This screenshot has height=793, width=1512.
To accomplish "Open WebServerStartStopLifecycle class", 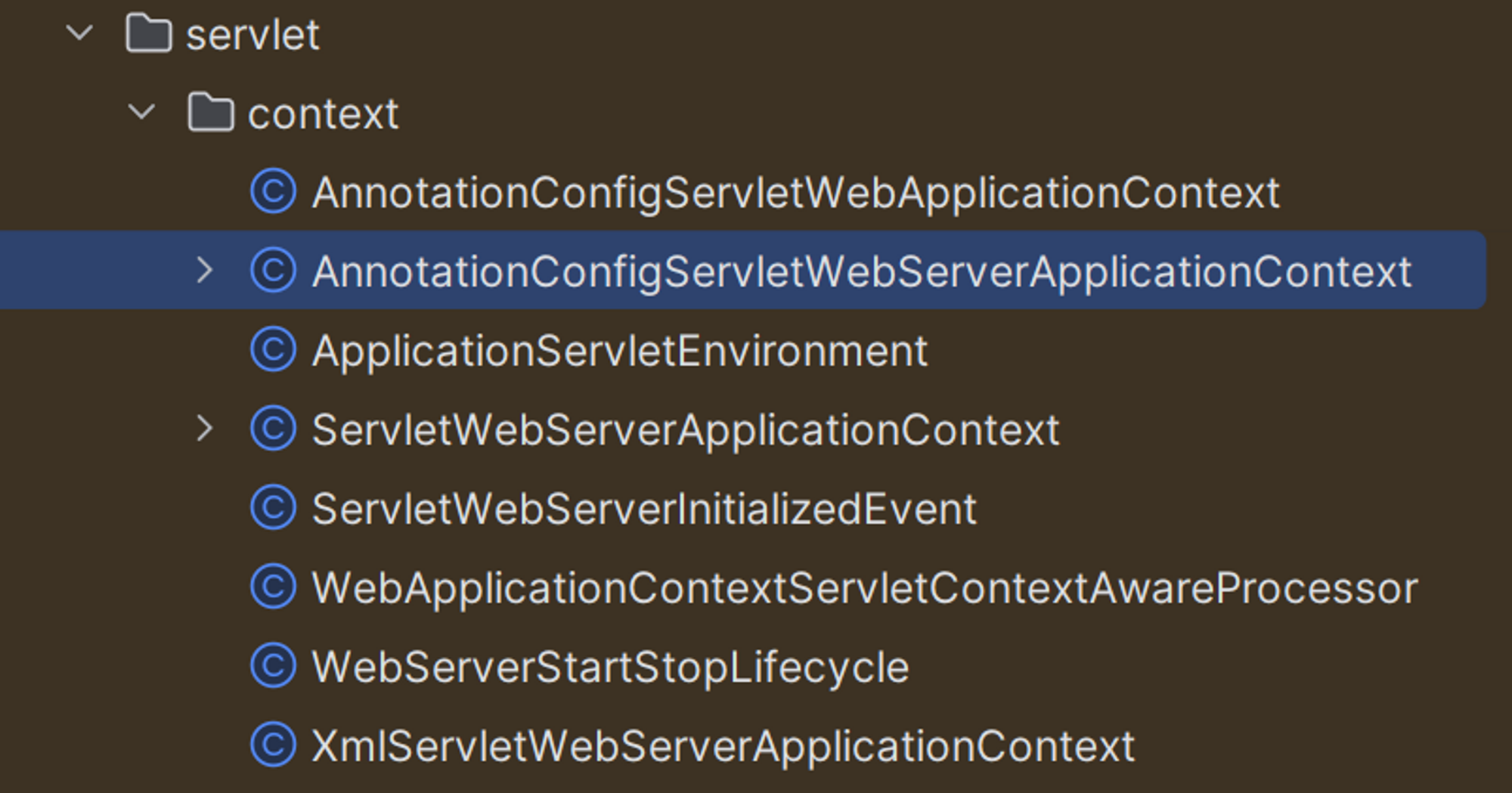I will coord(610,667).
